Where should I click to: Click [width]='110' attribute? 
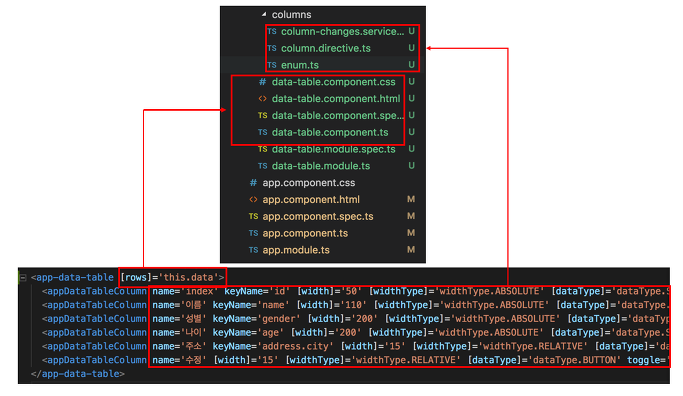pyautogui.click(x=332, y=305)
